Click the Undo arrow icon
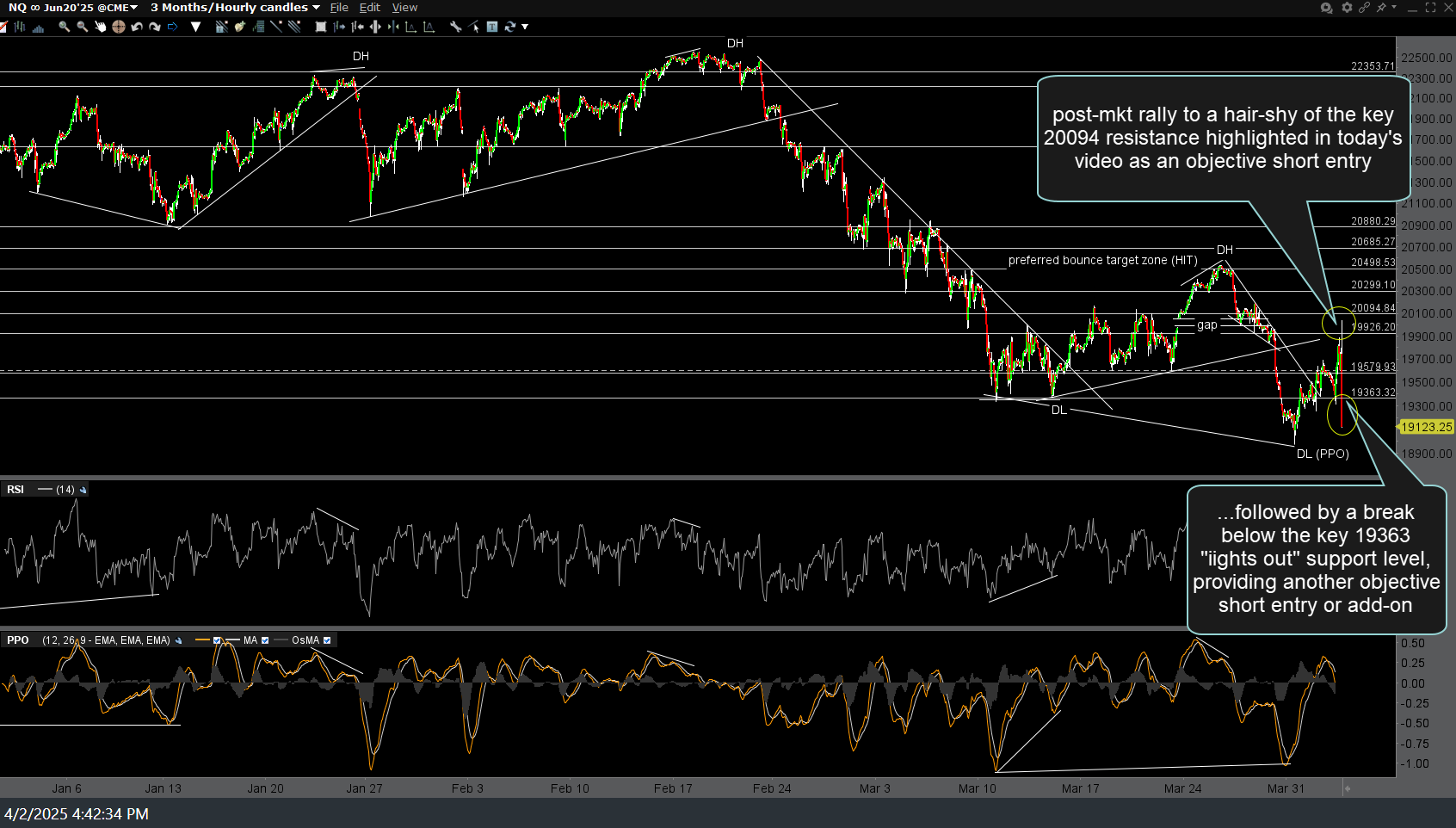The height and width of the screenshot is (828, 1456). click(x=138, y=27)
